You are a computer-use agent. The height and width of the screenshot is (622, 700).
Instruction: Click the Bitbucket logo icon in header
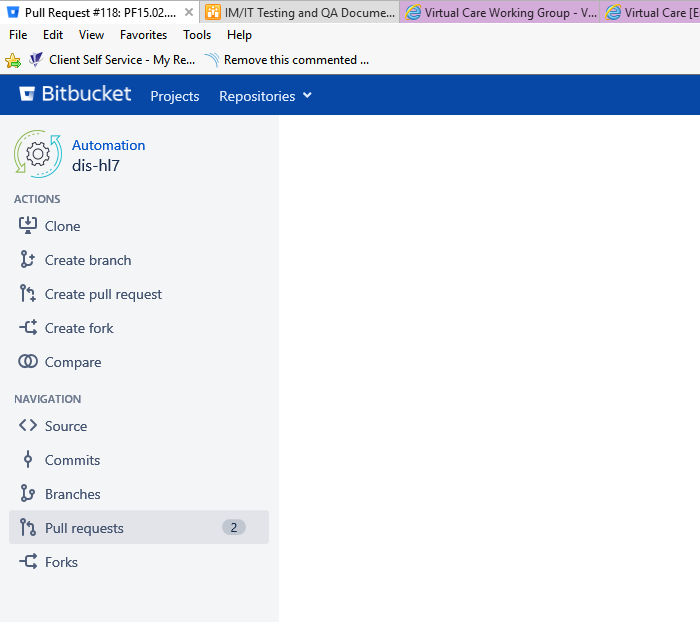(27, 94)
